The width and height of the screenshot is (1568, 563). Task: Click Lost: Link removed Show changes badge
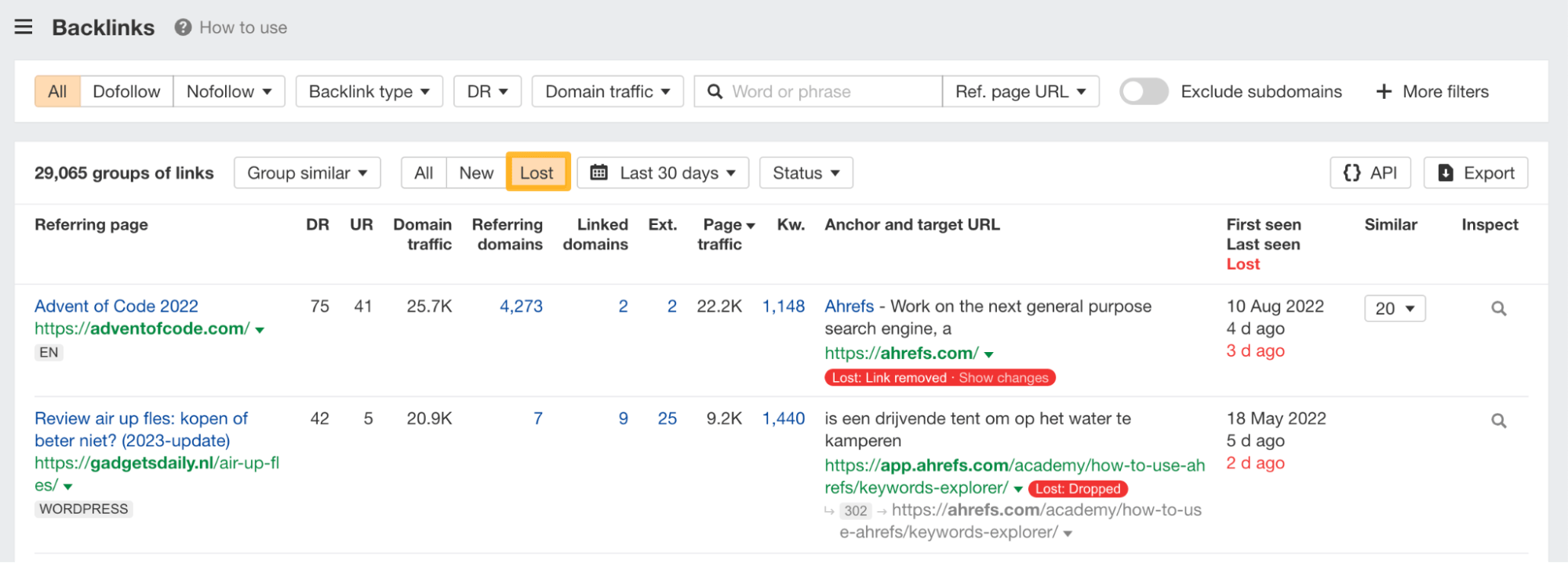940,378
